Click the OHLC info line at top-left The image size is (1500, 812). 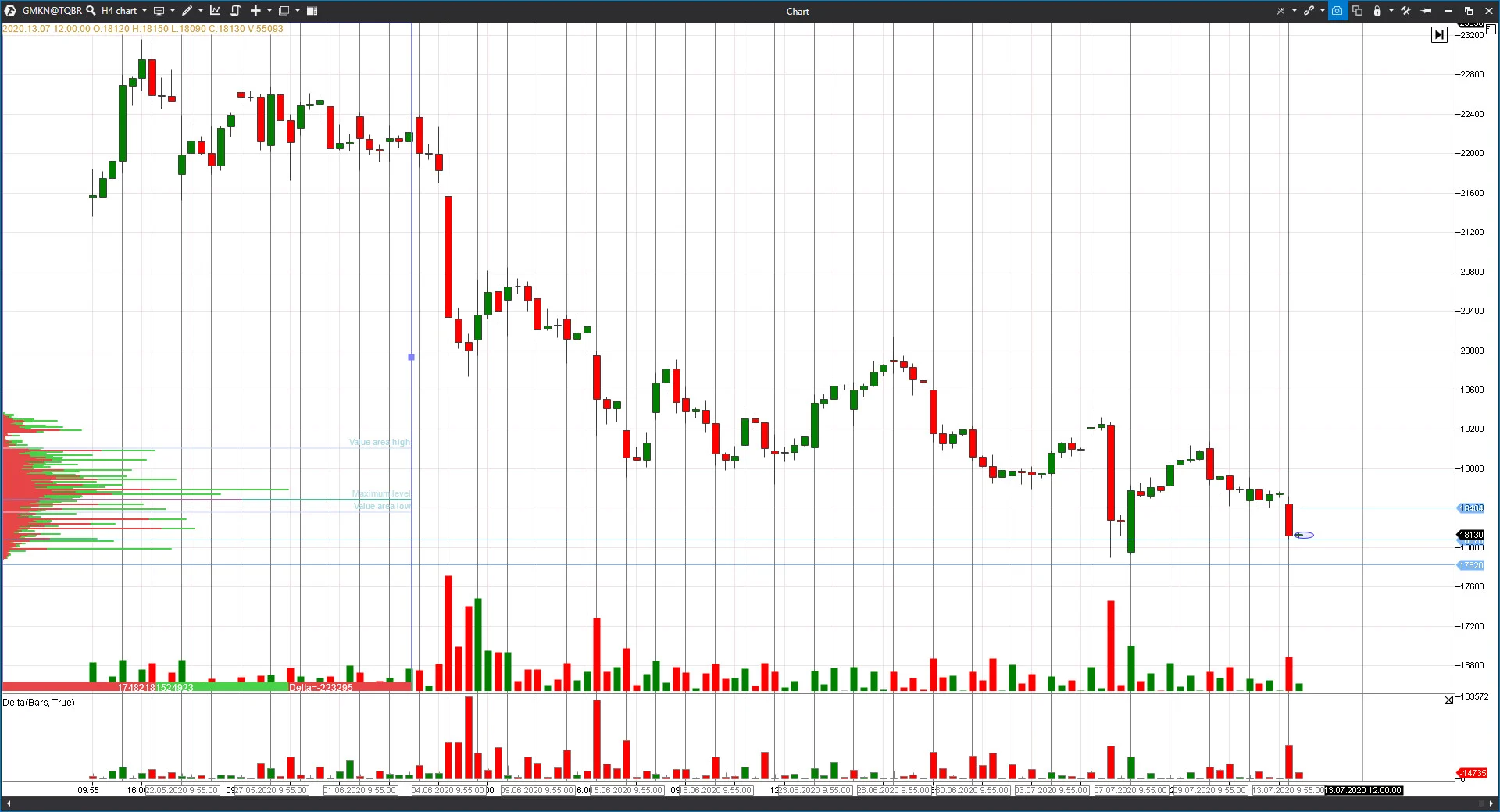pos(143,28)
